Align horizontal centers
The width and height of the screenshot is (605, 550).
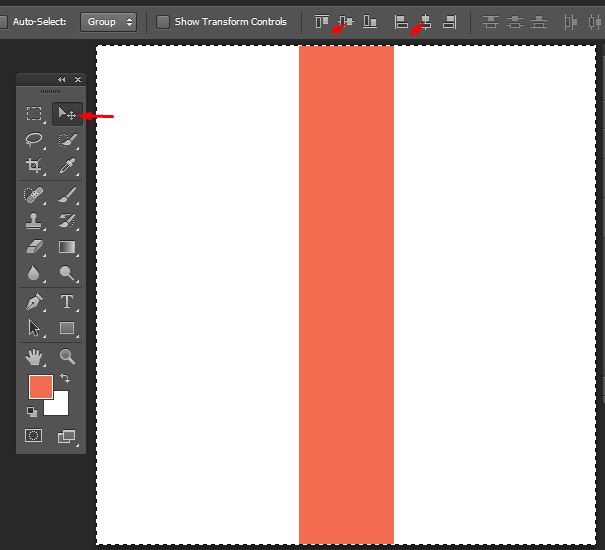tap(426, 22)
